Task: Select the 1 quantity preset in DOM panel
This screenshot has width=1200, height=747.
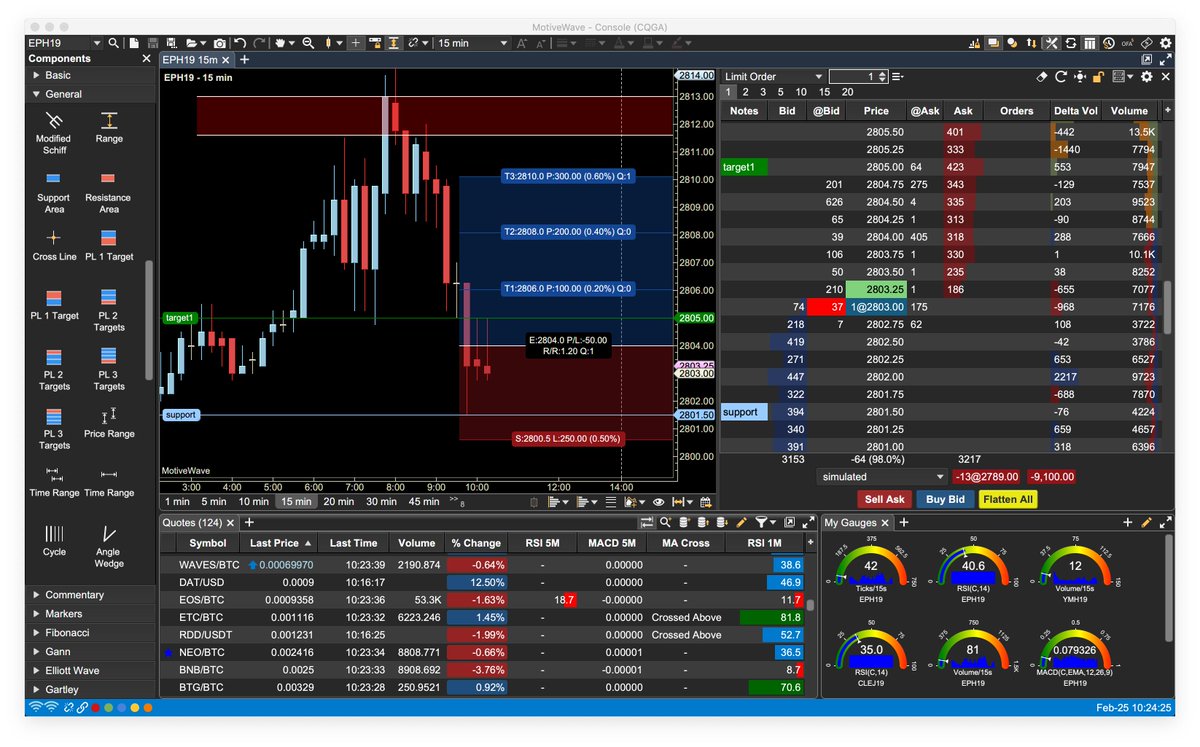Action: tap(728, 92)
